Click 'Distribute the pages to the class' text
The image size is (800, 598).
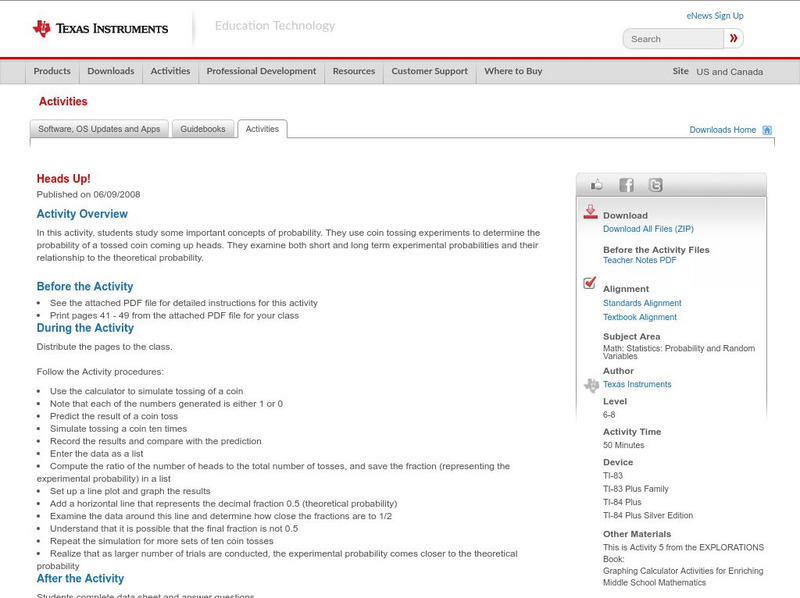click(x=105, y=346)
